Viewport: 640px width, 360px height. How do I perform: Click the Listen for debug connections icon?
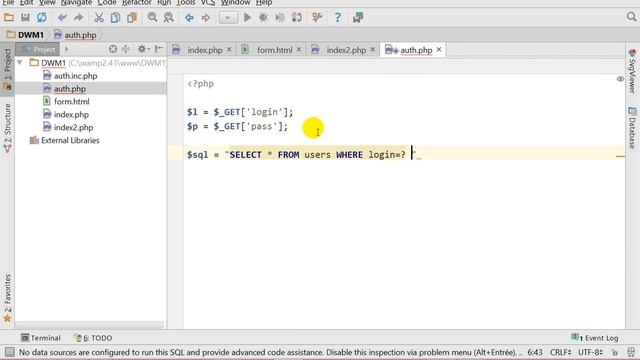tap(280, 18)
